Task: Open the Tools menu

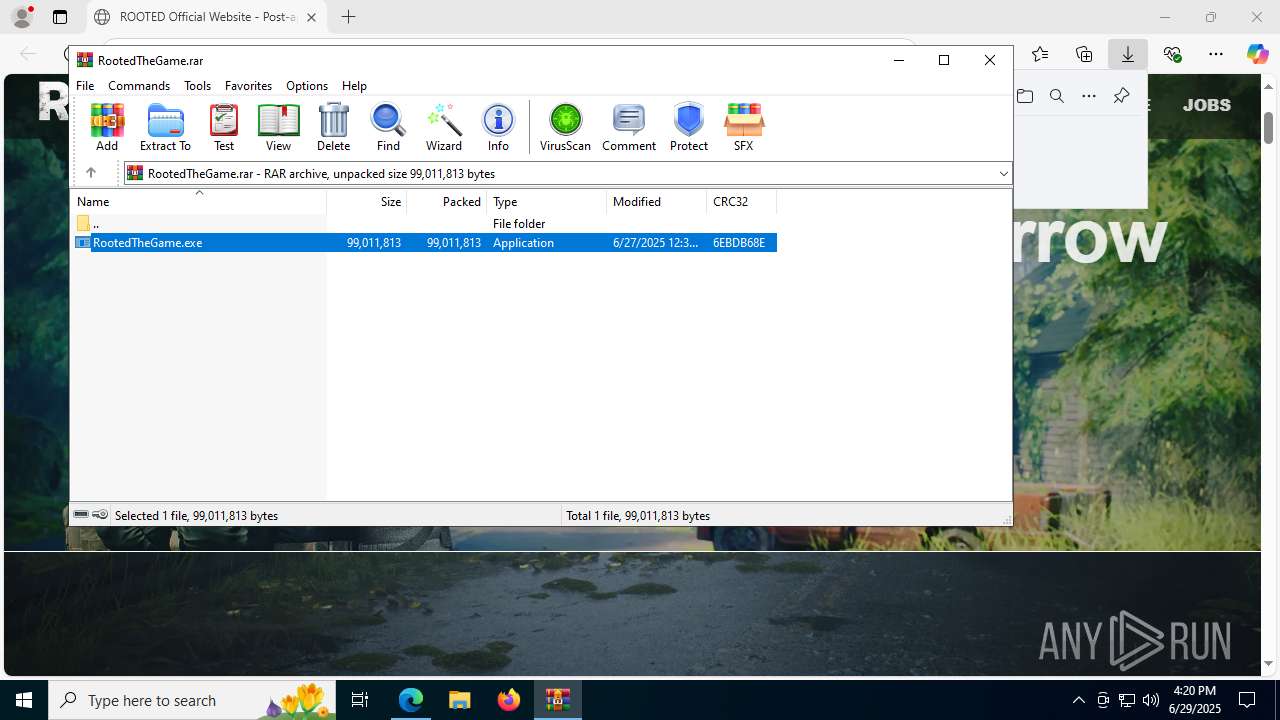Action: click(197, 86)
